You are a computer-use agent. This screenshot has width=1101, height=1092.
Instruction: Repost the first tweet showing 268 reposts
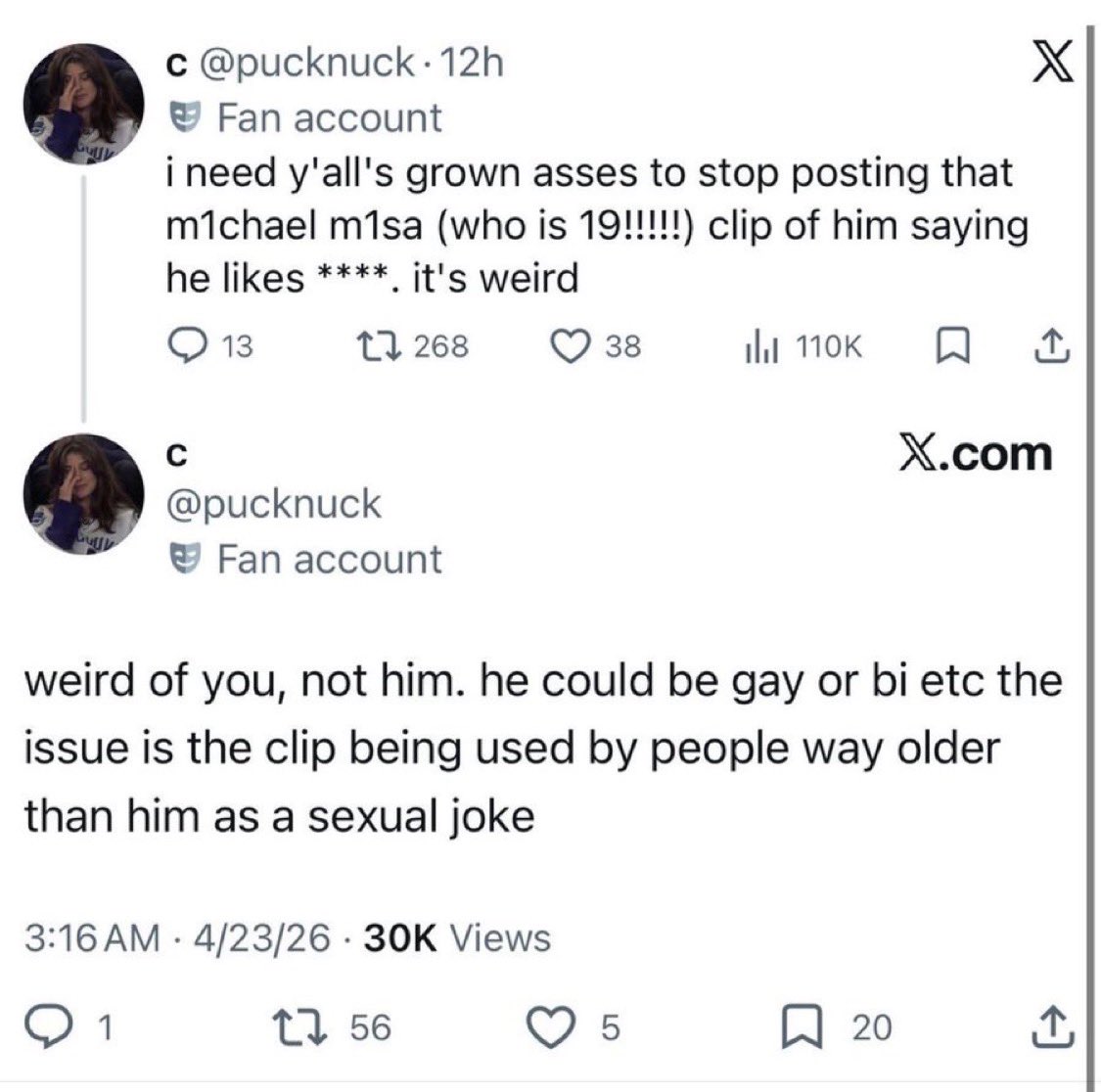pos(412,346)
